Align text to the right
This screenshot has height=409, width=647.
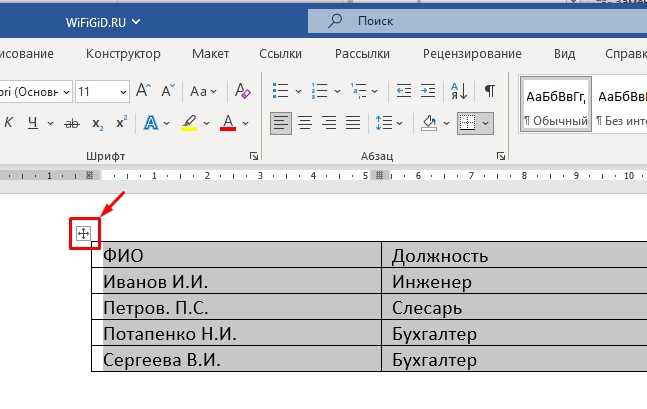pyautogui.click(x=329, y=123)
